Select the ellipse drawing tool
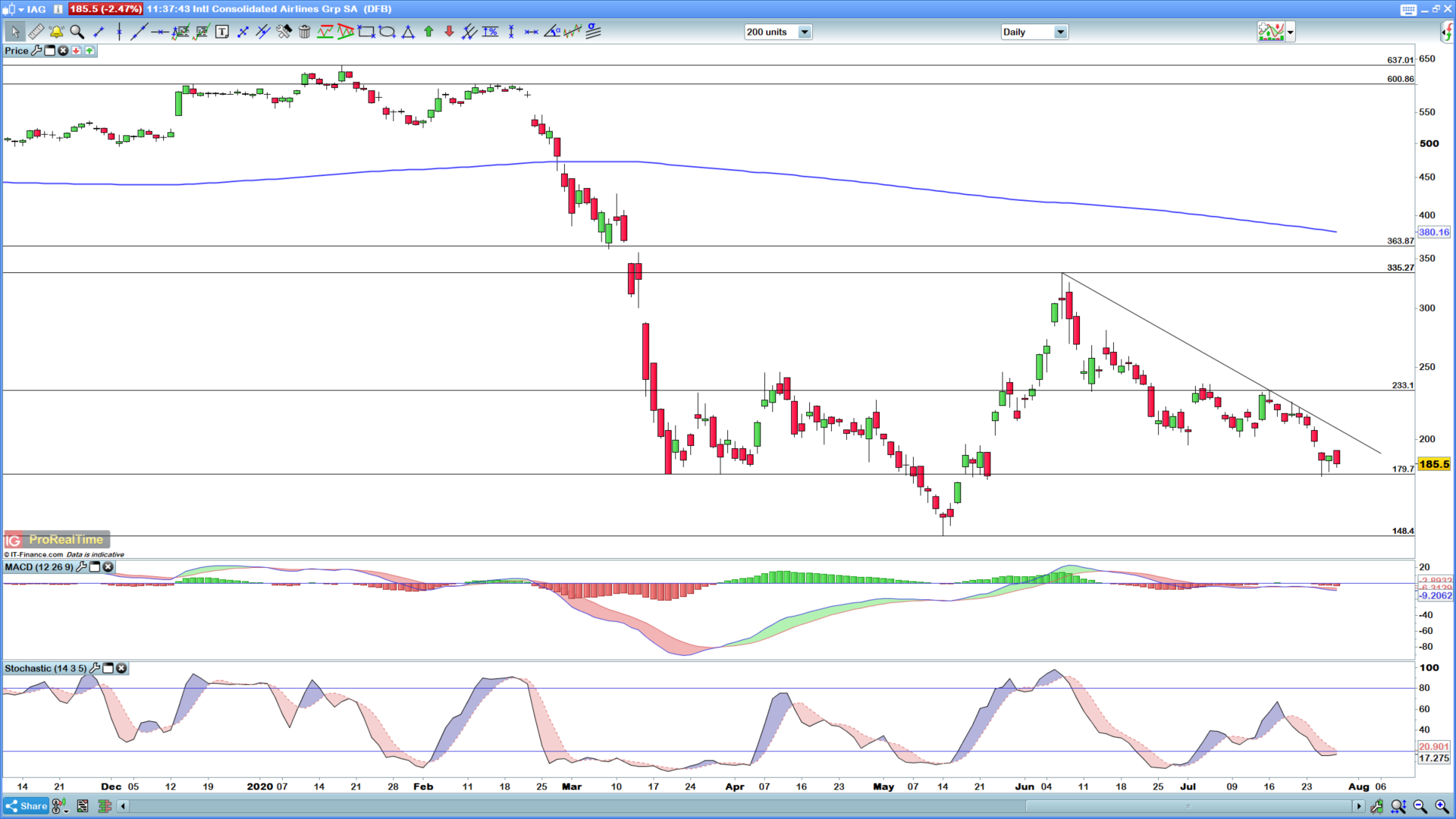Screen dimensions: 1456x819 tap(387, 32)
